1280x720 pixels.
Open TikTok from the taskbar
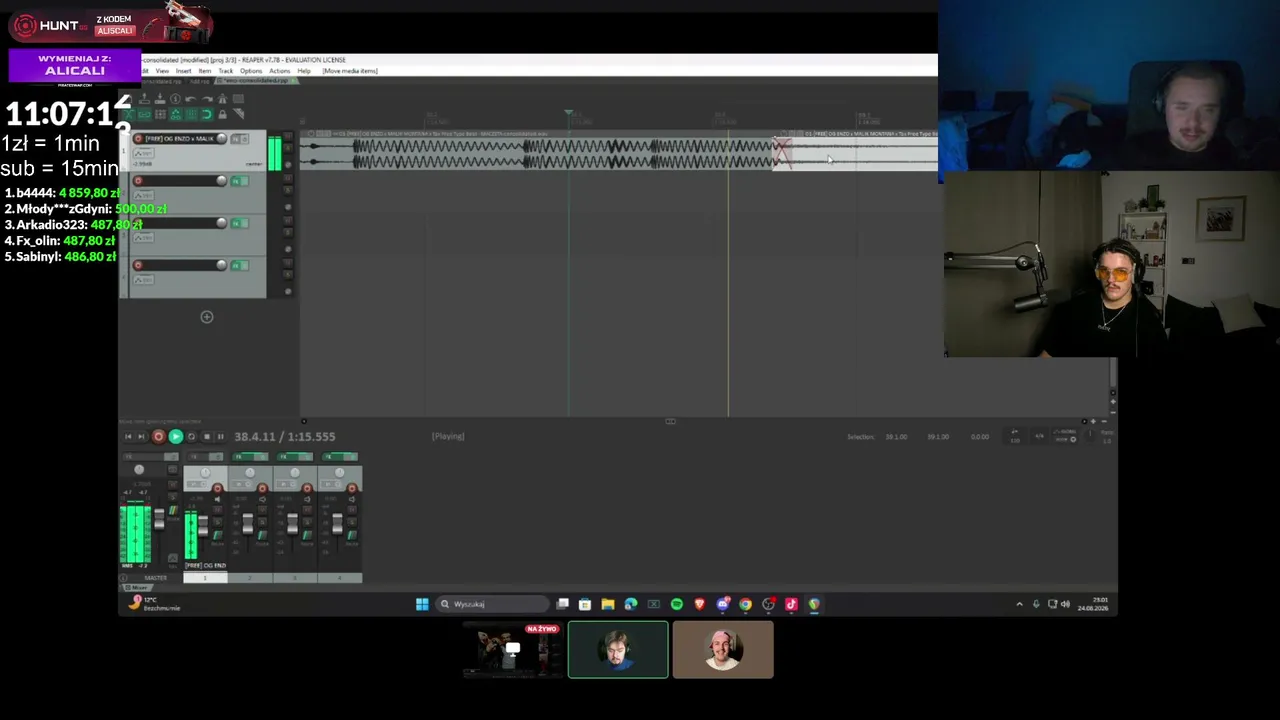[x=791, y=604]
